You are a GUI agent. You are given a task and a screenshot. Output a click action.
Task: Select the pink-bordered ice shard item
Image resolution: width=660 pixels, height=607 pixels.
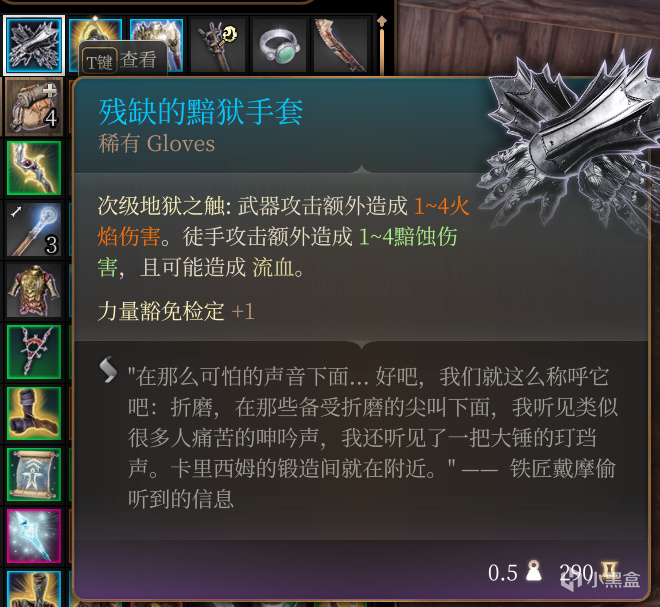coord(34,536)
